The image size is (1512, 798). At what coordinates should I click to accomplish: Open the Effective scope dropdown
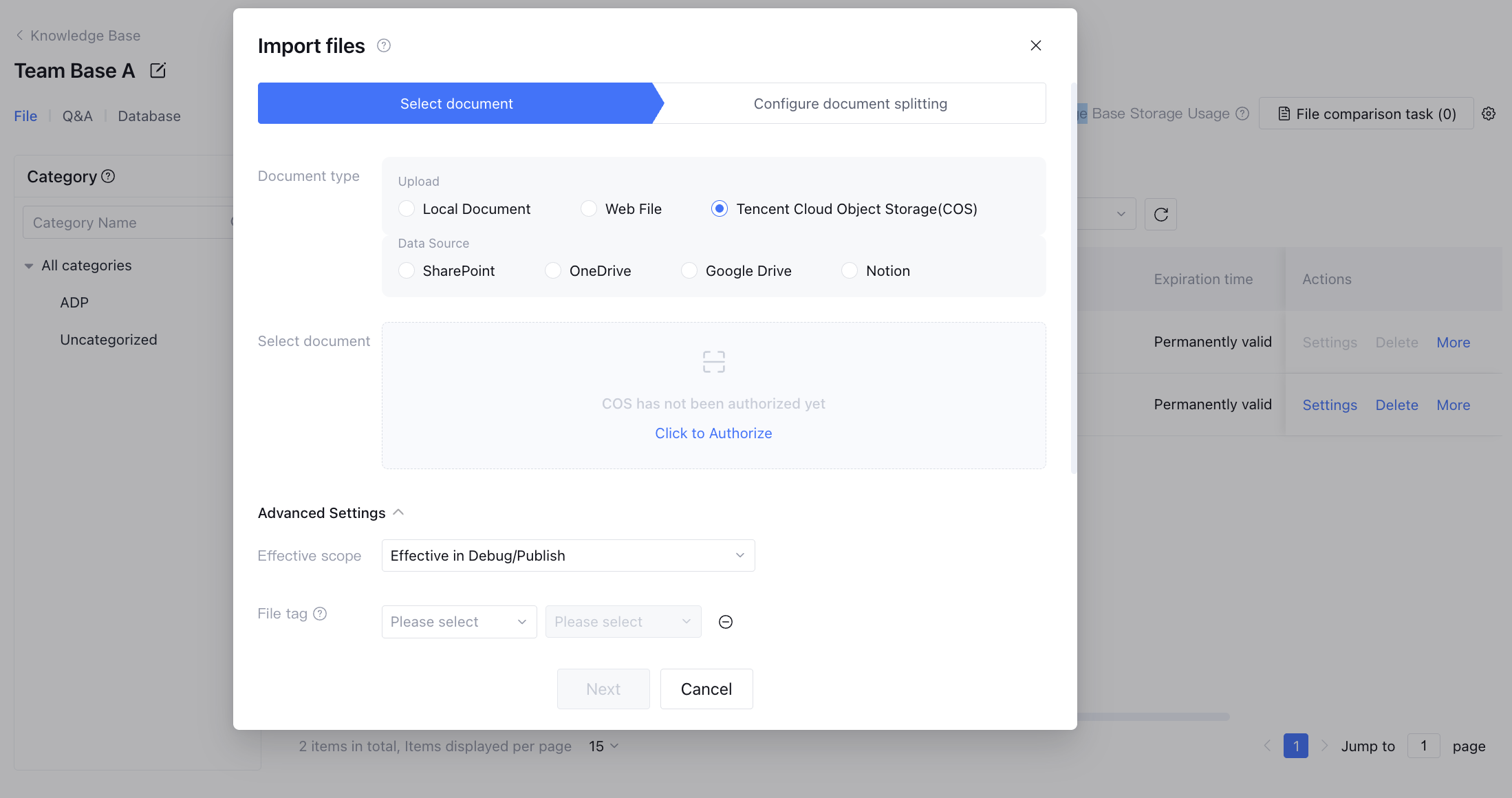click(568, 555)
